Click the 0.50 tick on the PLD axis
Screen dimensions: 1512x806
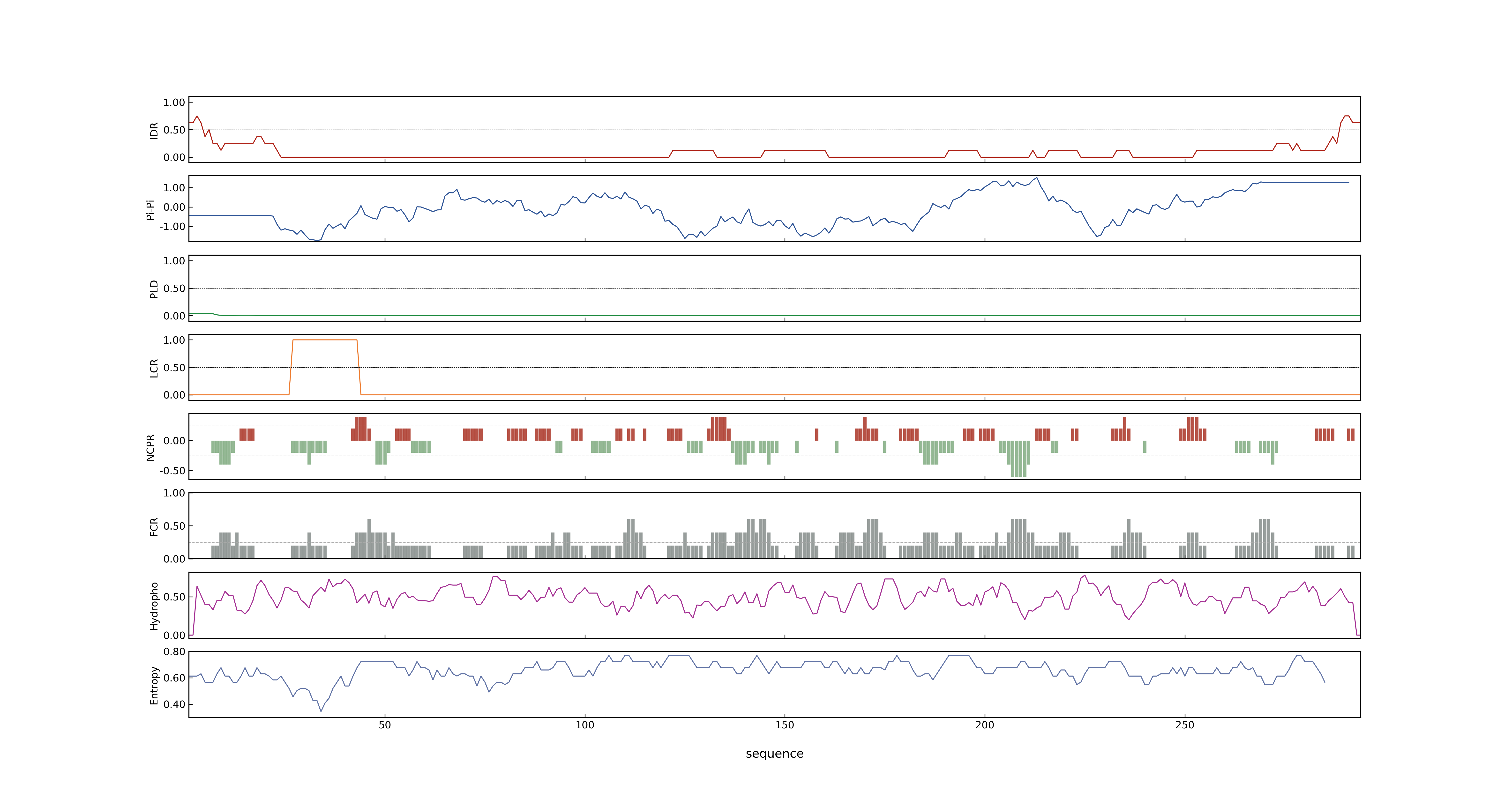pyautogui.click(x=174, y=288)
